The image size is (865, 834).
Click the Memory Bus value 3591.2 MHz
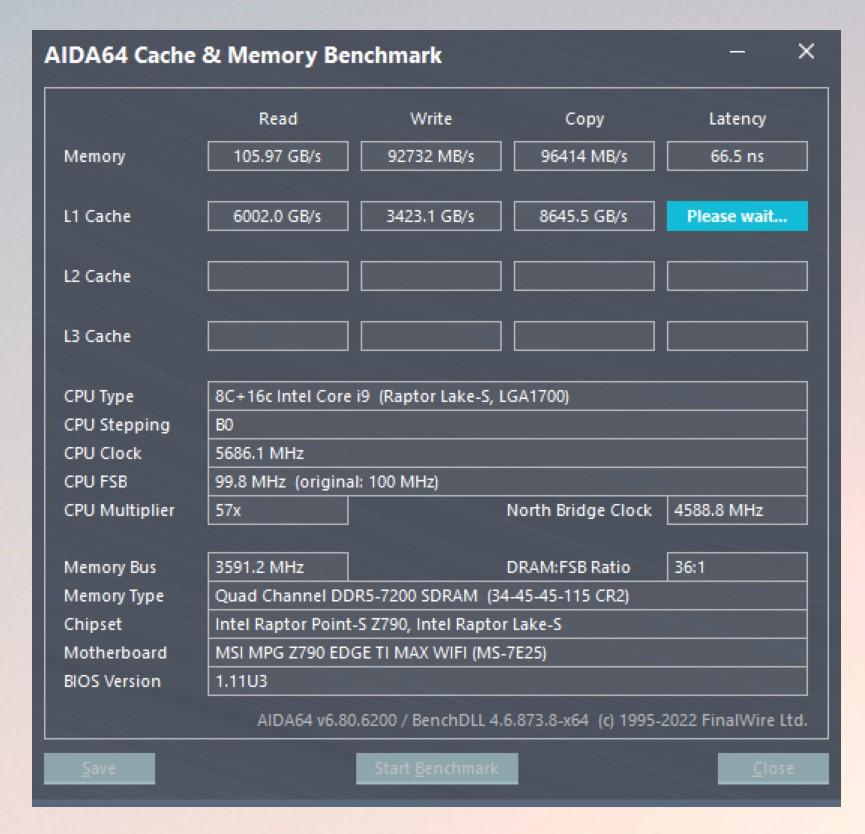click(x=278, y=567)
